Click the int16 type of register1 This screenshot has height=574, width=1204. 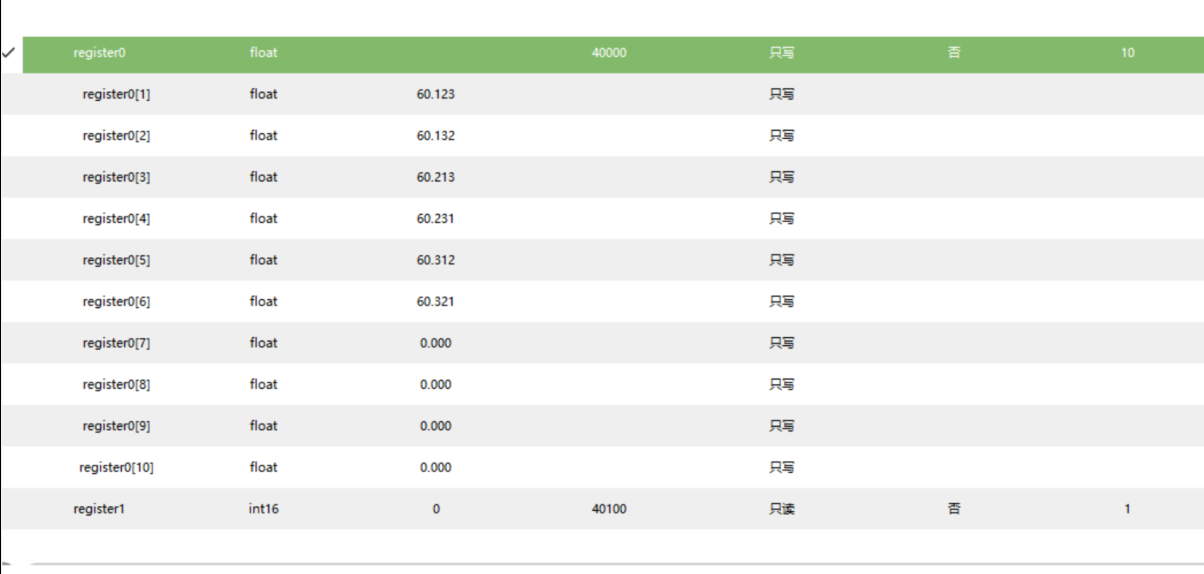(x=264, y=509)
